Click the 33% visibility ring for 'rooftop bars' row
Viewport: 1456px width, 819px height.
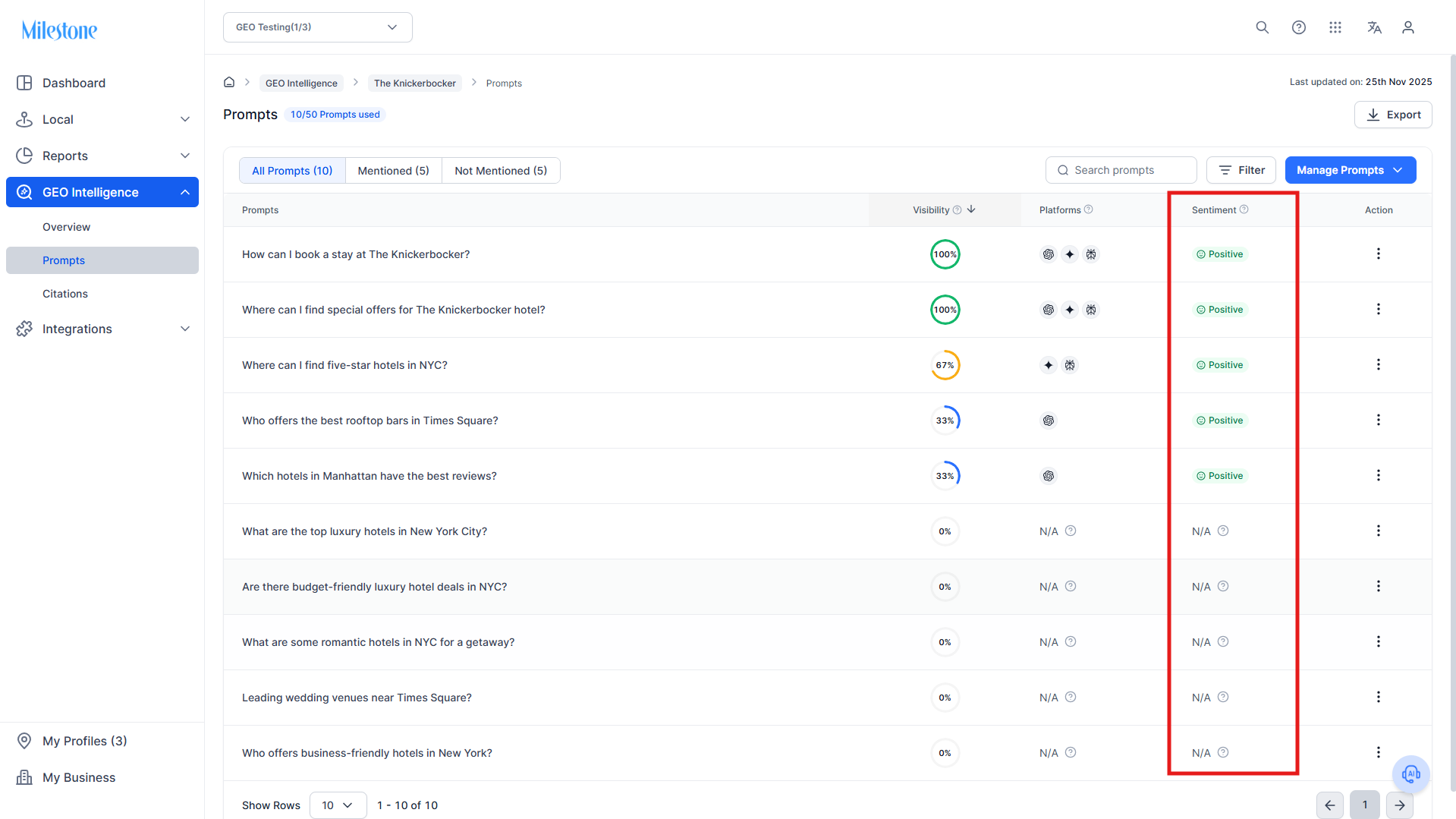pyautogui.click(x=945, y=421)
